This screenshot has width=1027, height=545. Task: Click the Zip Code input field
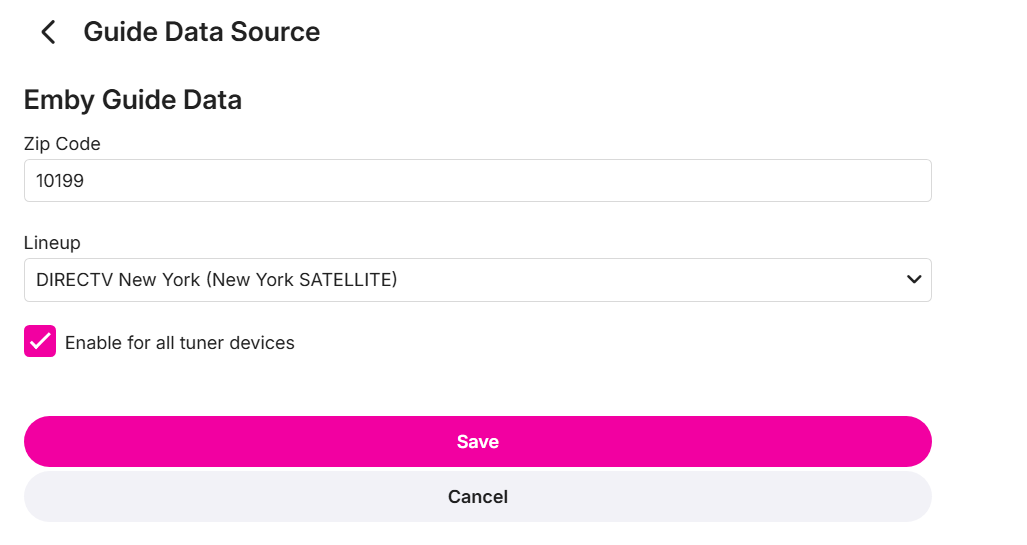tap(477, 181)
